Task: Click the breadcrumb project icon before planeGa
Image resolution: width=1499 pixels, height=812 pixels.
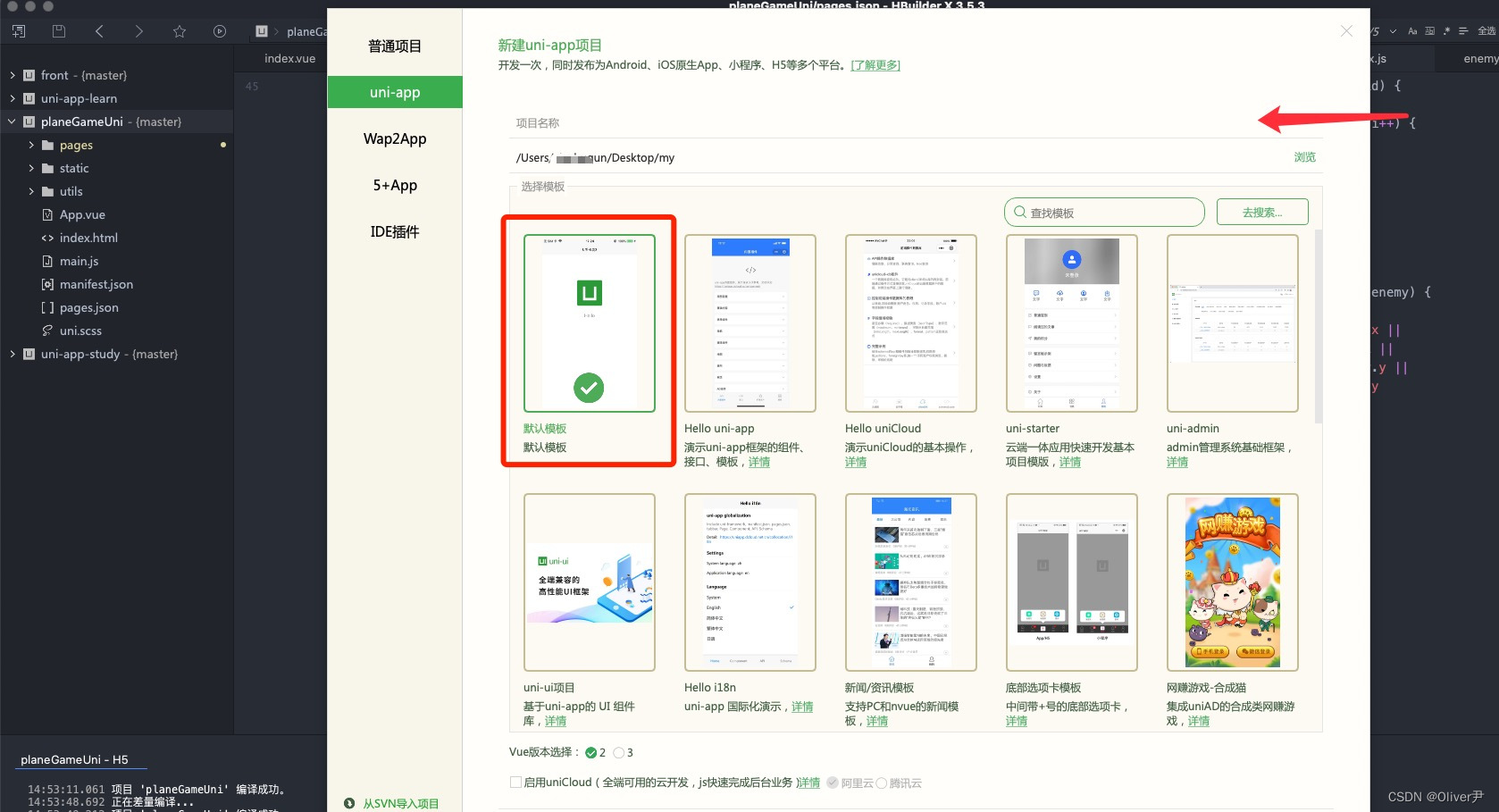Action: point(262,31)
